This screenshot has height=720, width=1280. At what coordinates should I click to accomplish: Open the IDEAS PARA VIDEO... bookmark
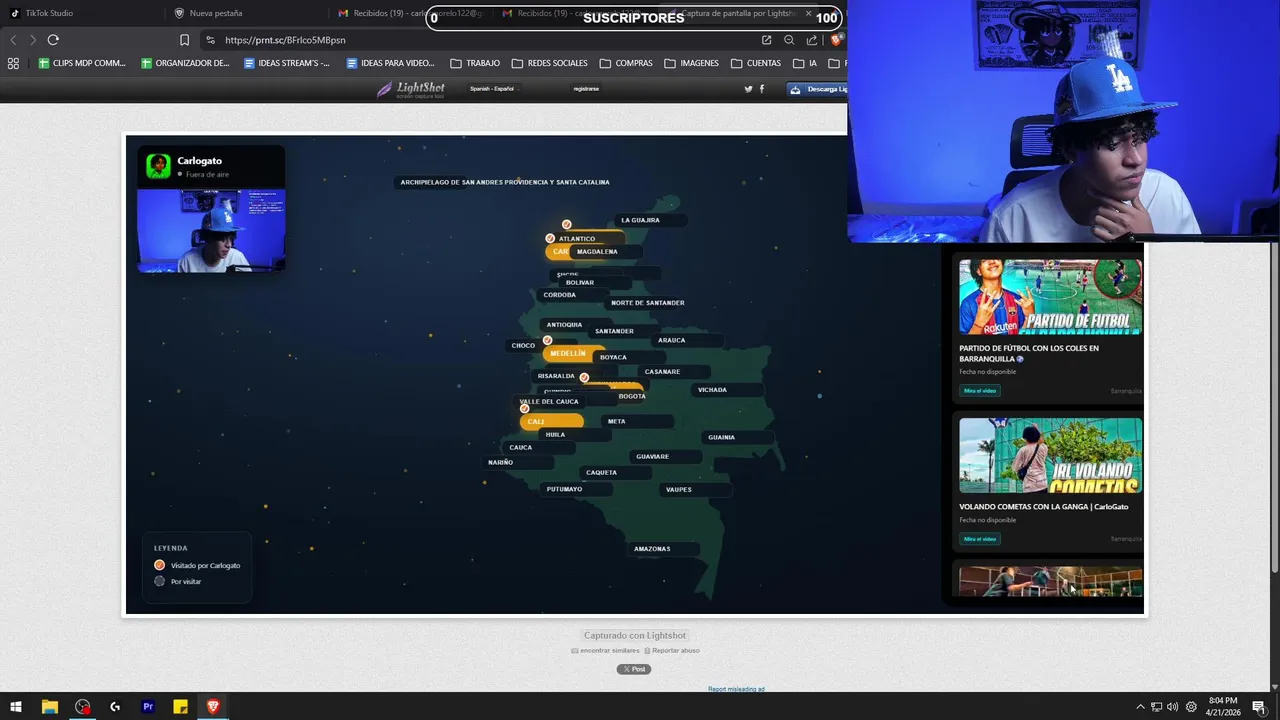(390, 63)
